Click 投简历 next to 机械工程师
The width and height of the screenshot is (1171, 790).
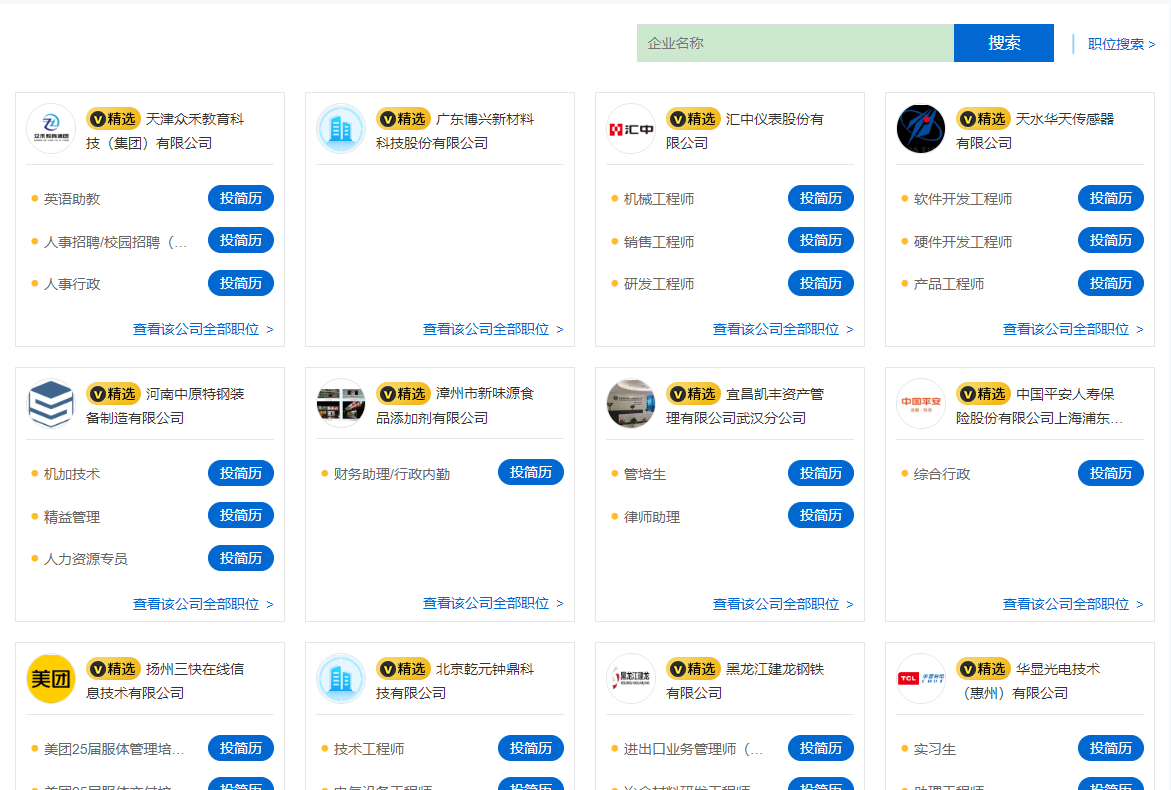pyautogui.click(x=821, y=198)
